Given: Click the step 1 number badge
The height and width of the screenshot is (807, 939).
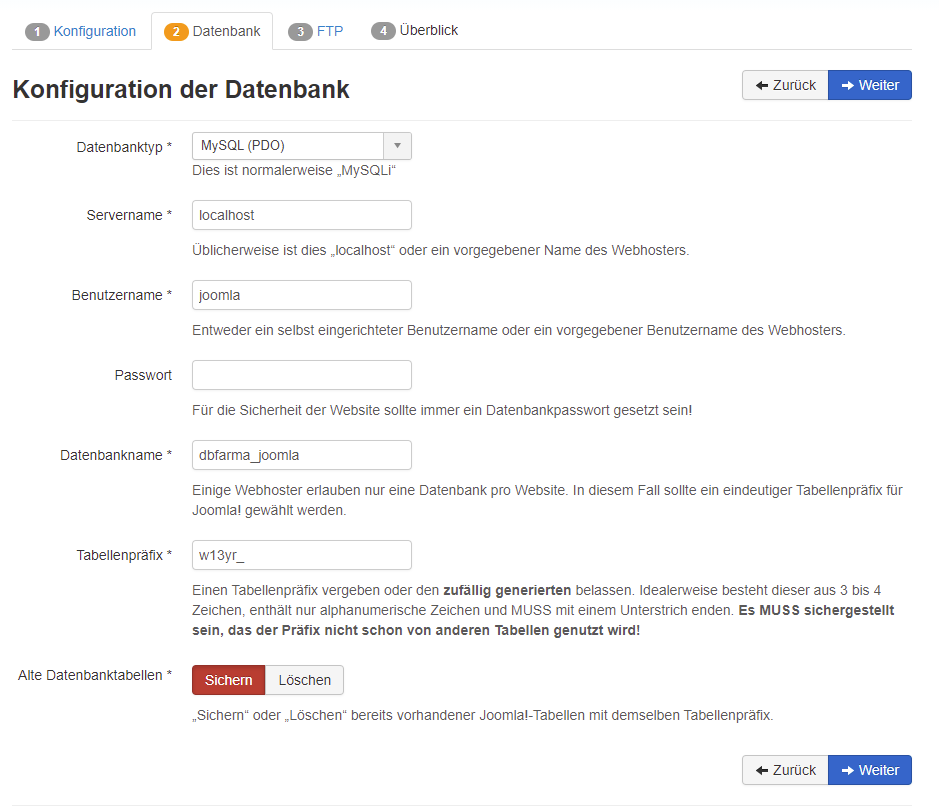Looking at the screenshot, I should pyautogui.click(x=37, y=32).
